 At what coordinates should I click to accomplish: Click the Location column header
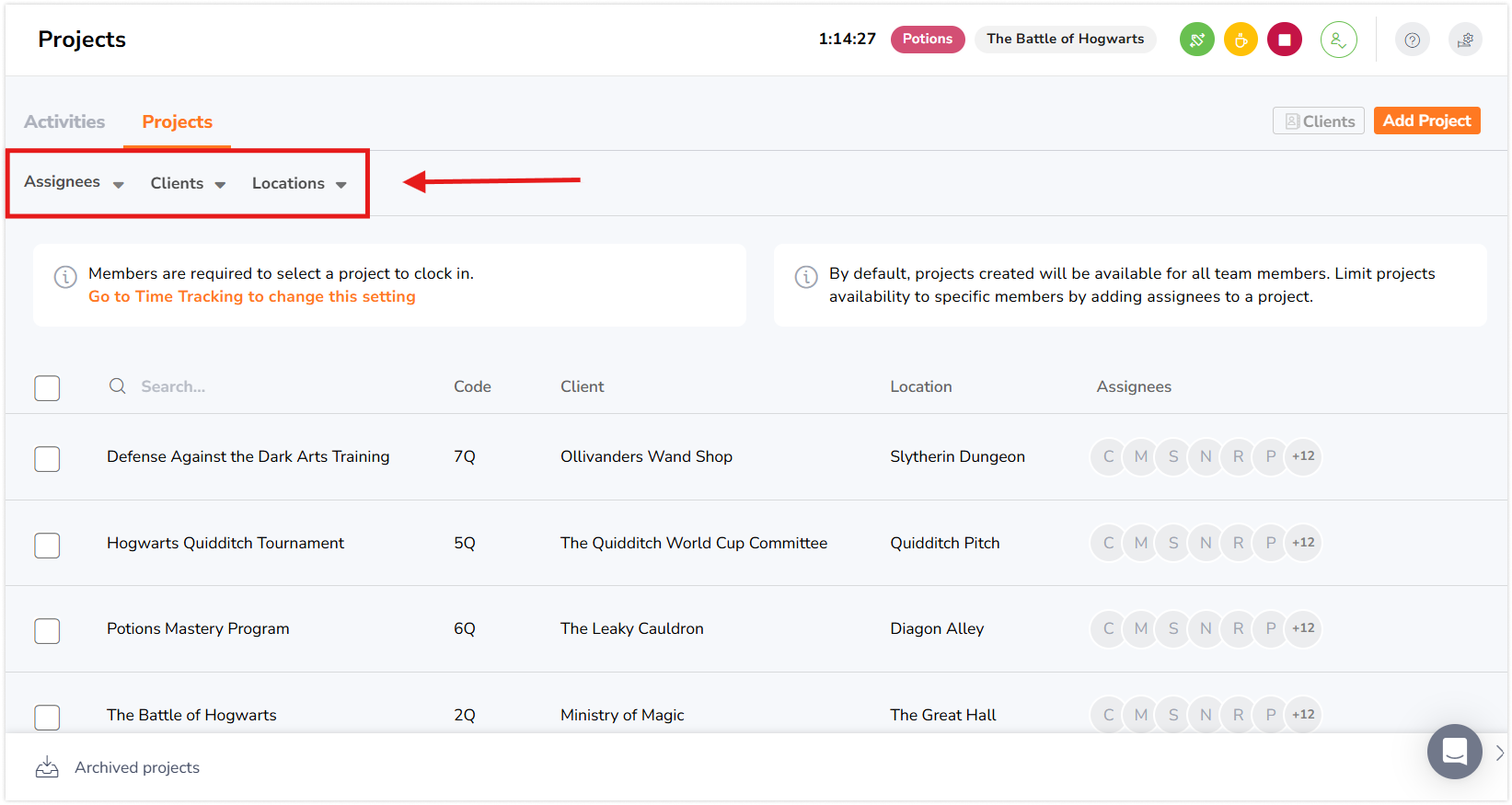[921, 386]
